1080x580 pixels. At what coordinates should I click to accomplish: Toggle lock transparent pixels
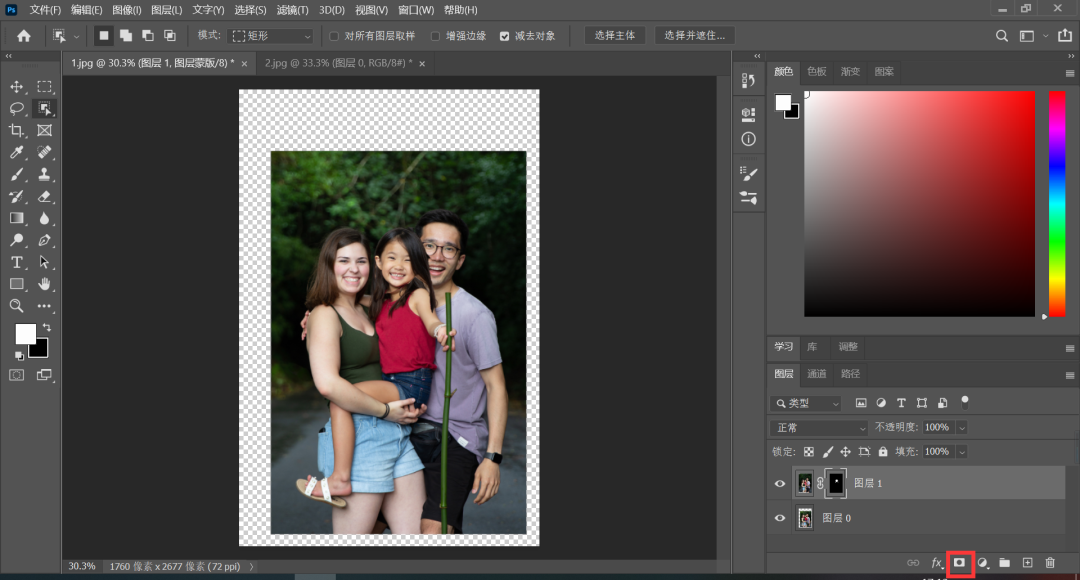click(809, 452)
